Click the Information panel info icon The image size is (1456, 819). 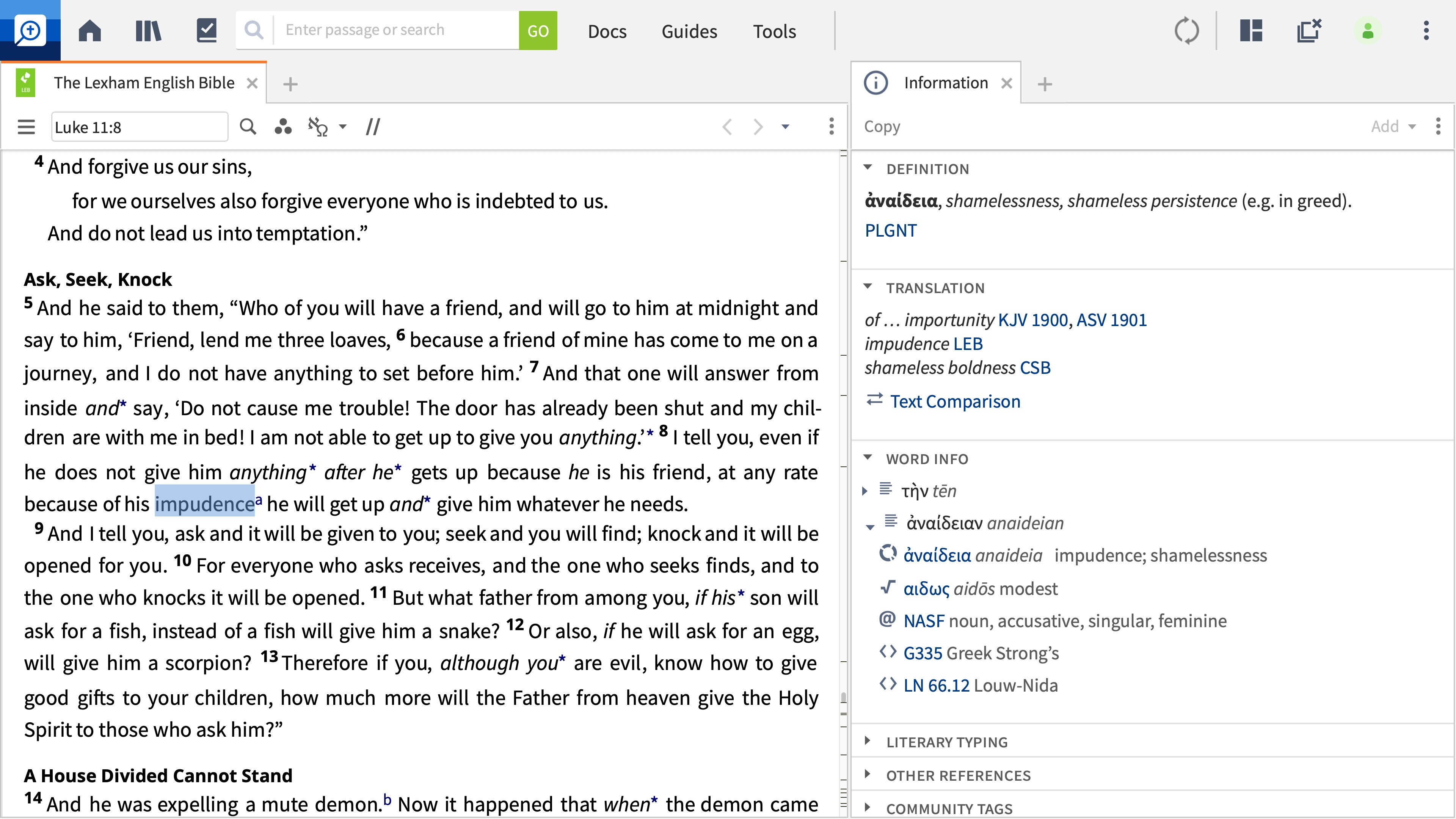point(876,83)
